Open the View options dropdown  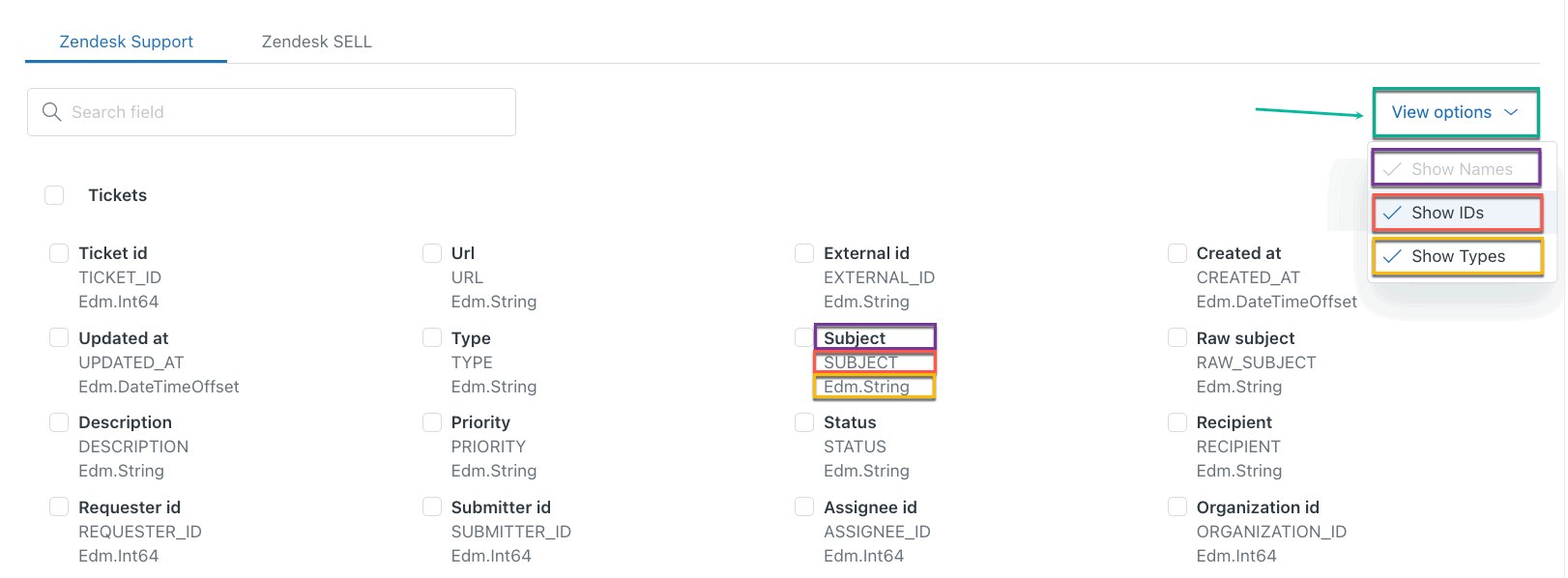point(1454,112)
